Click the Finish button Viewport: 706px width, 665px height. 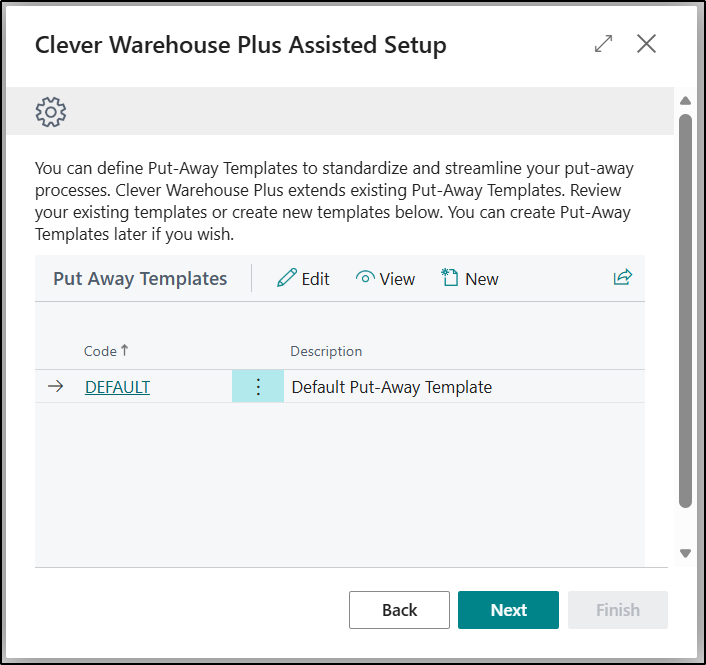tap(617, 610)
